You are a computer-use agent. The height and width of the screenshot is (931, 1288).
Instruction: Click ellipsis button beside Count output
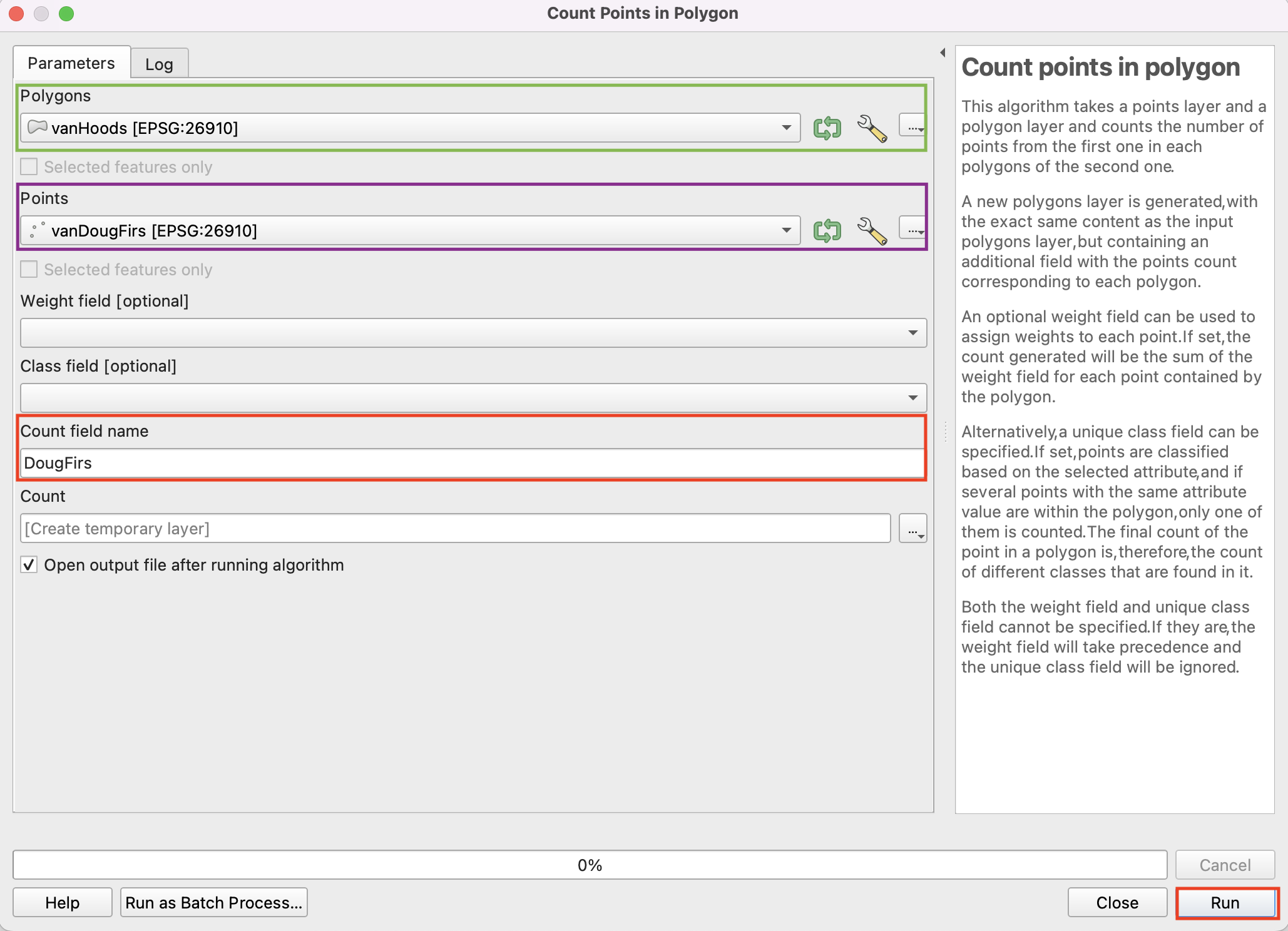coord(912,529)
